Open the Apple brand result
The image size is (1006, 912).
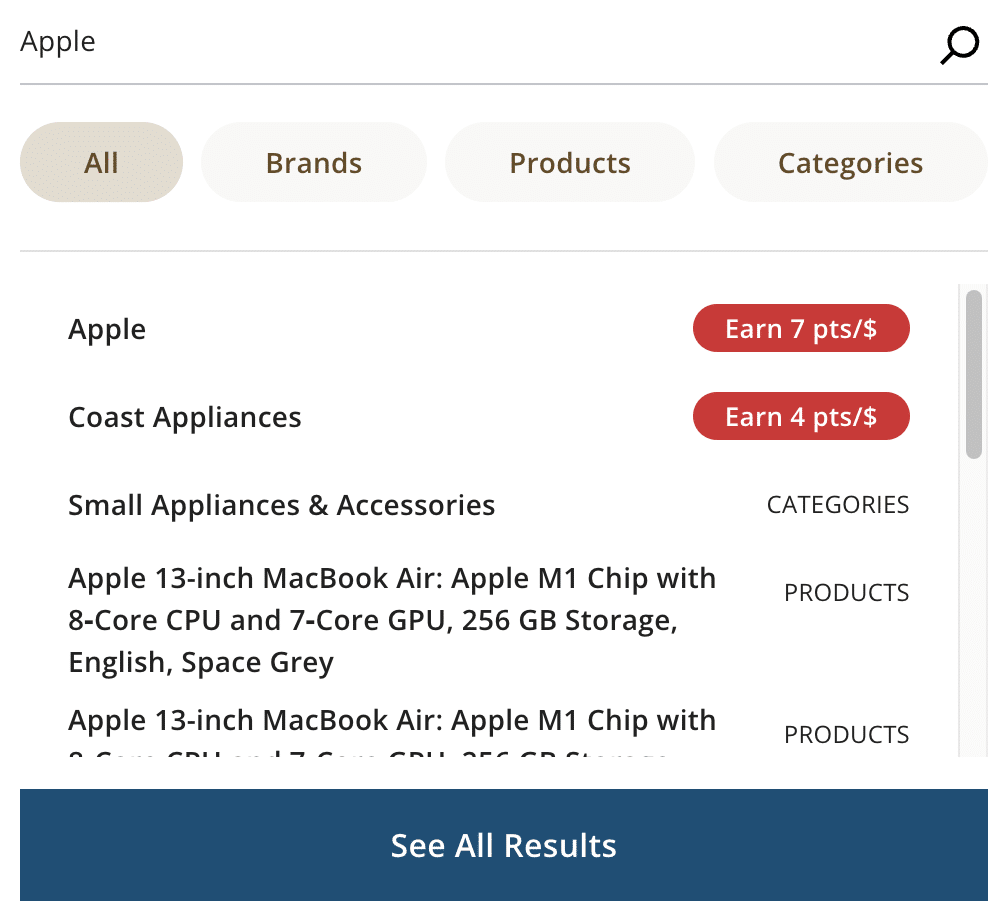pos(107,329)
